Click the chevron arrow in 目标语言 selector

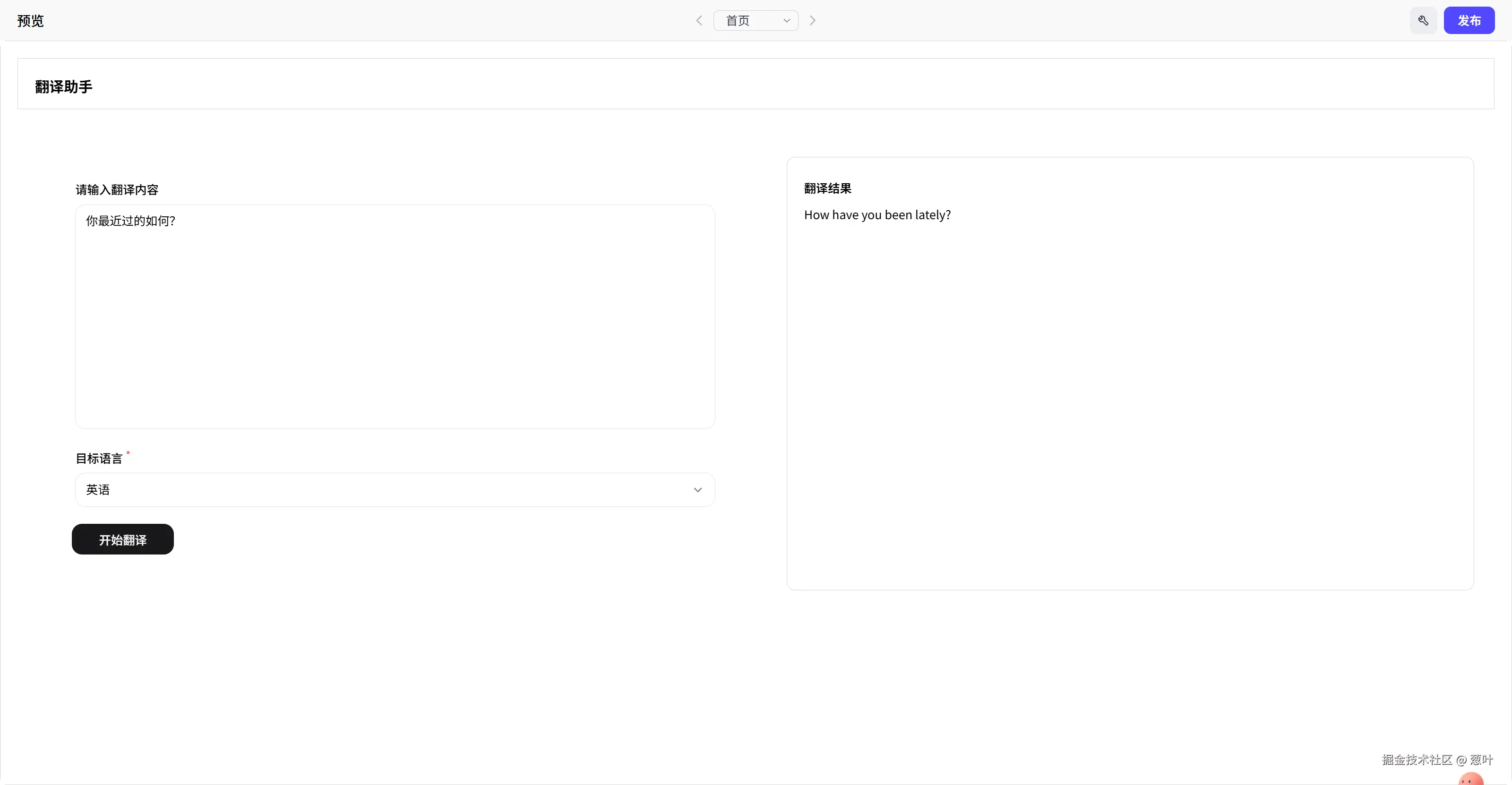tap(697, 490)
